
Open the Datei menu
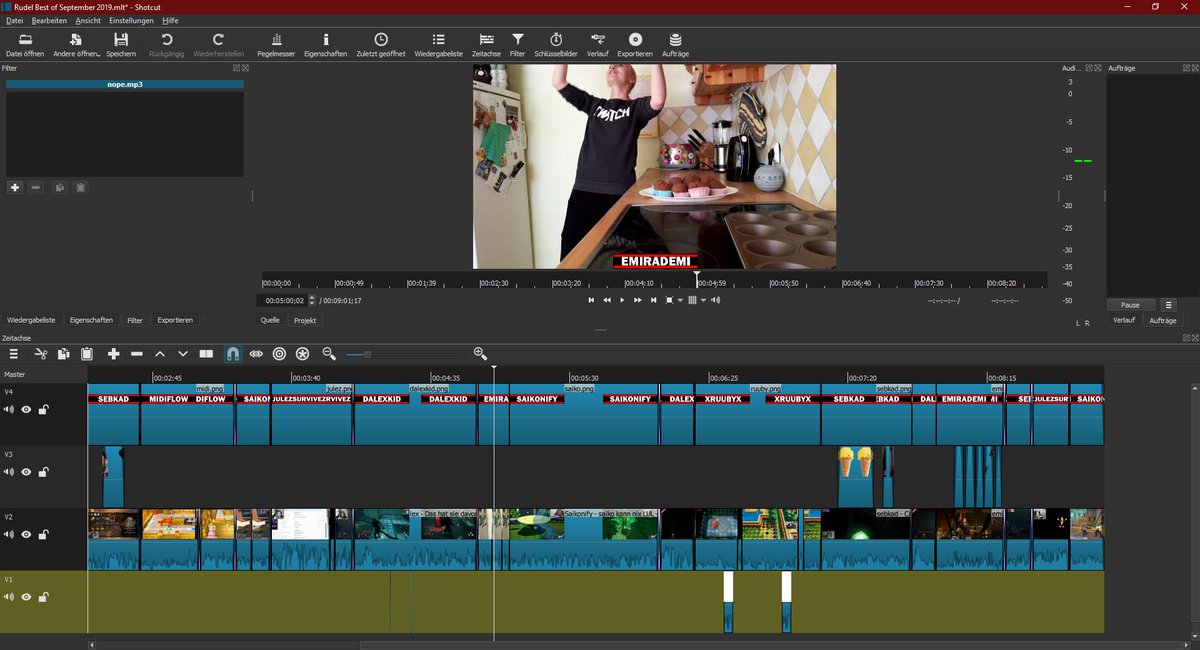[x=14, y=20]
